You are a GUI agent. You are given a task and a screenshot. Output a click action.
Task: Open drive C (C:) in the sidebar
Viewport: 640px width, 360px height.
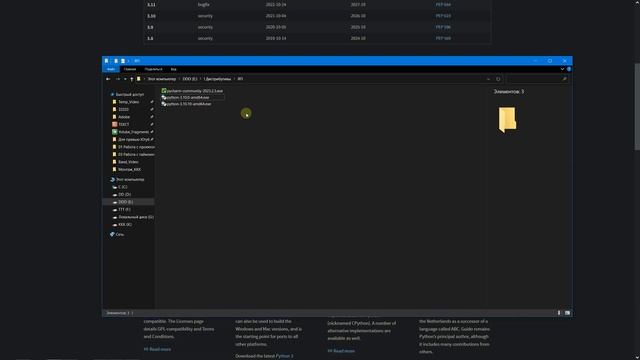(122, 187)
